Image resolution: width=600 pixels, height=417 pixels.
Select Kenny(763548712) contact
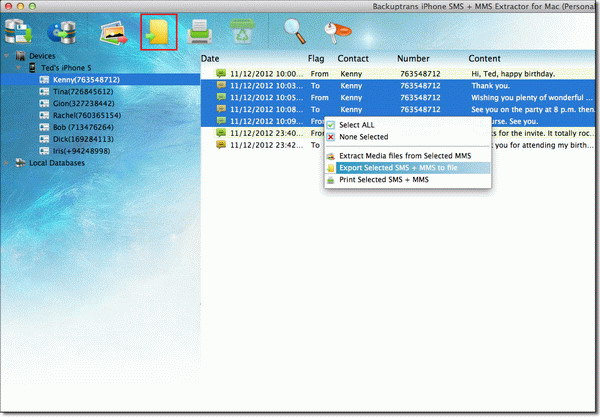86,80
